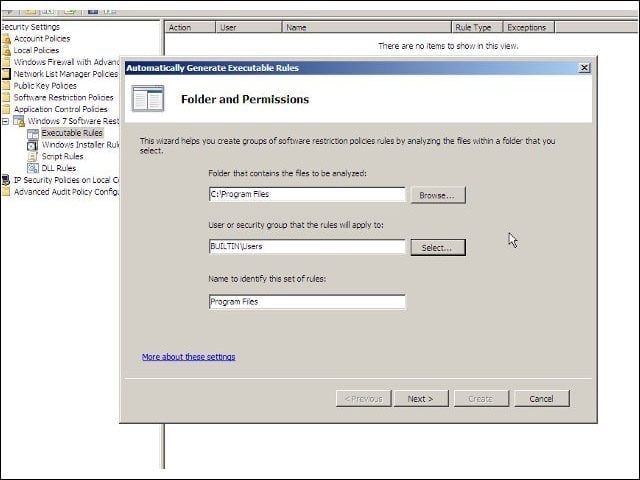Select Advanced Audit Policy Configuration node
The height and width of the screenshot is (480, 640).
pyautogui.click(x=66, y=192)
